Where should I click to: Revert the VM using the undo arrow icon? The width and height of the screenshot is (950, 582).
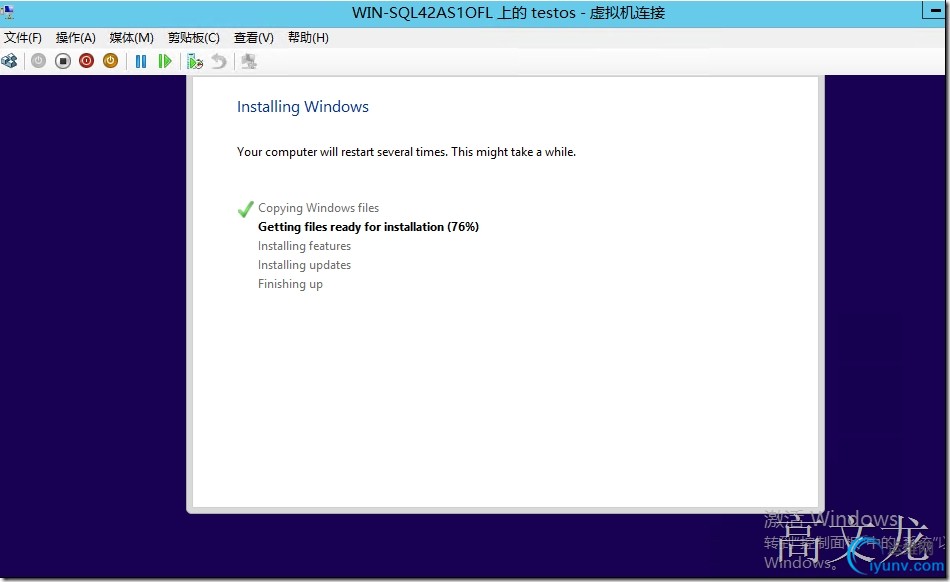(x=219, y=61)
